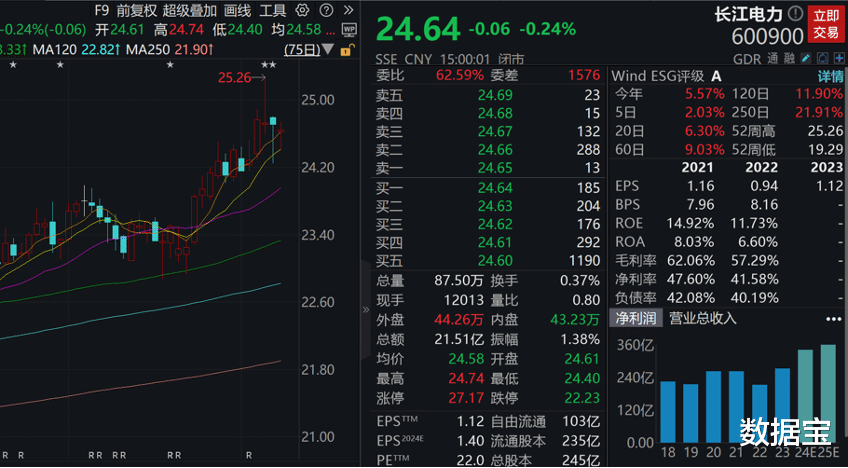Select 卖一 price 24.65
Screen dimensions: 848x468
(x=495, y=168)
